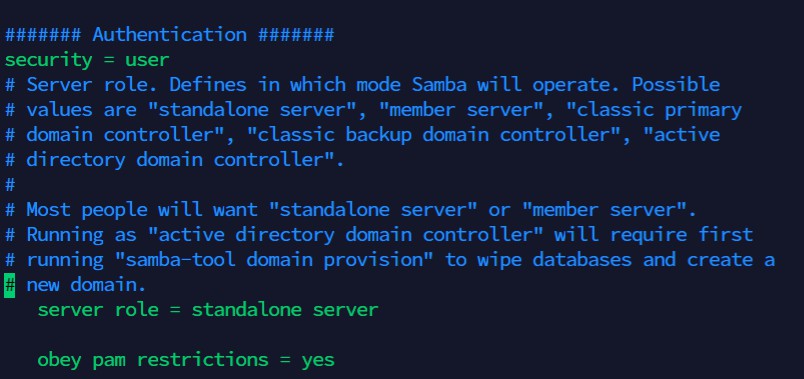Viewport: 804px width, 379px height.
Task: Click the lone hash on the empty comment line
Action: 10,185
